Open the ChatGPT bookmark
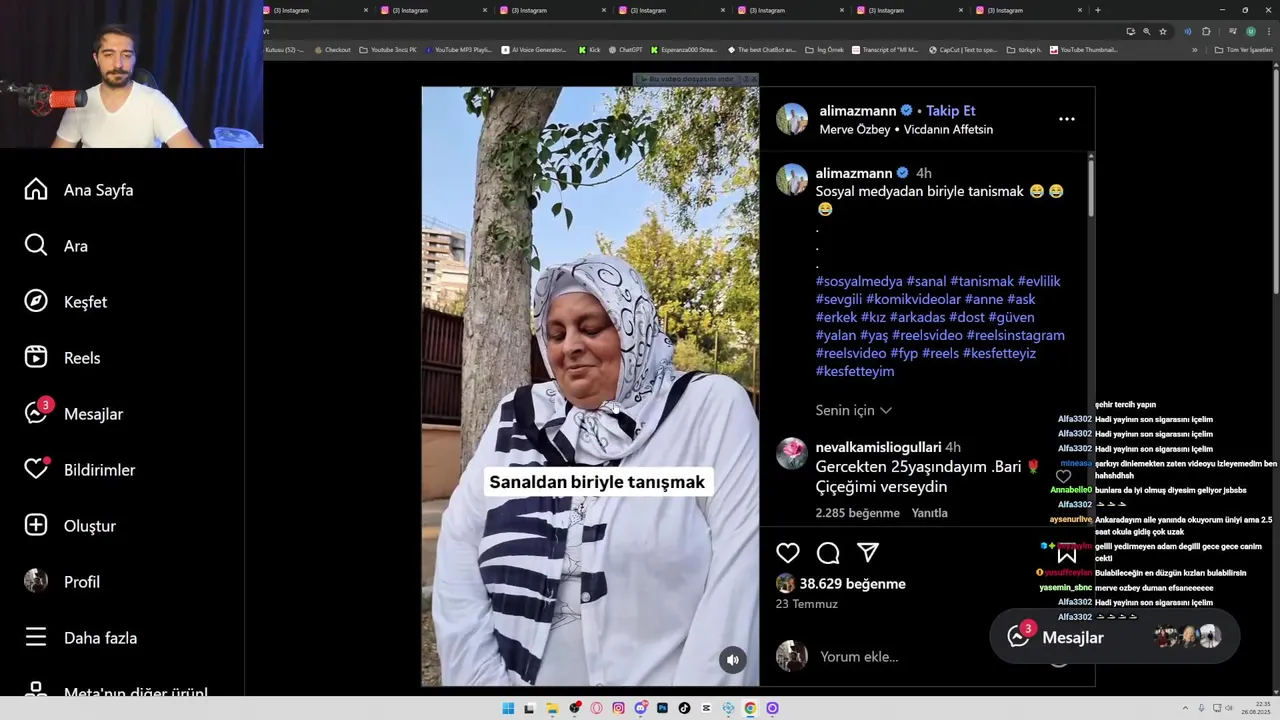 tap(625, 50)
